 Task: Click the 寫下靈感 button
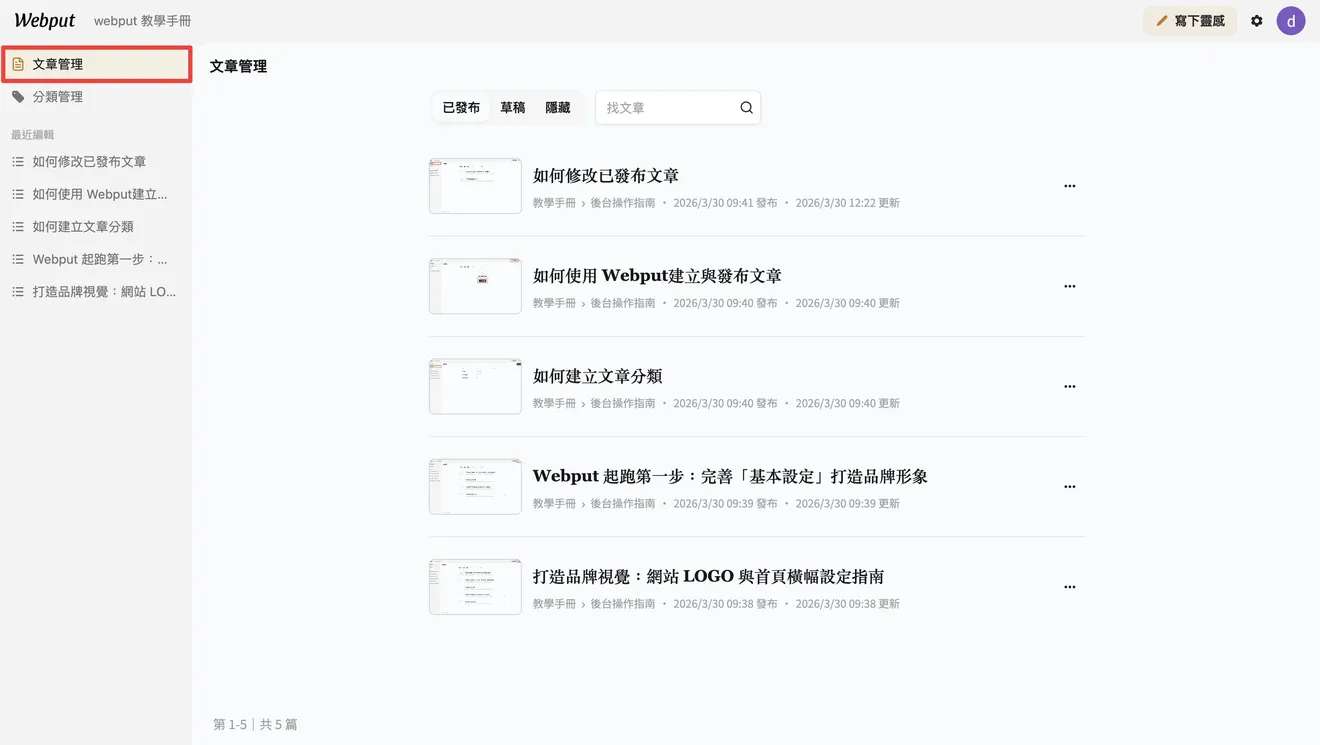click(x=1190, y=21)
